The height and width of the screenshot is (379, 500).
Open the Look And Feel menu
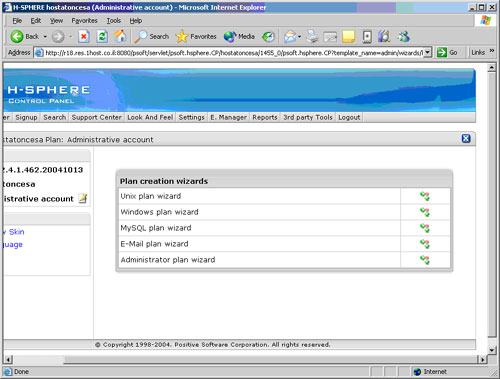click(150, 117)
